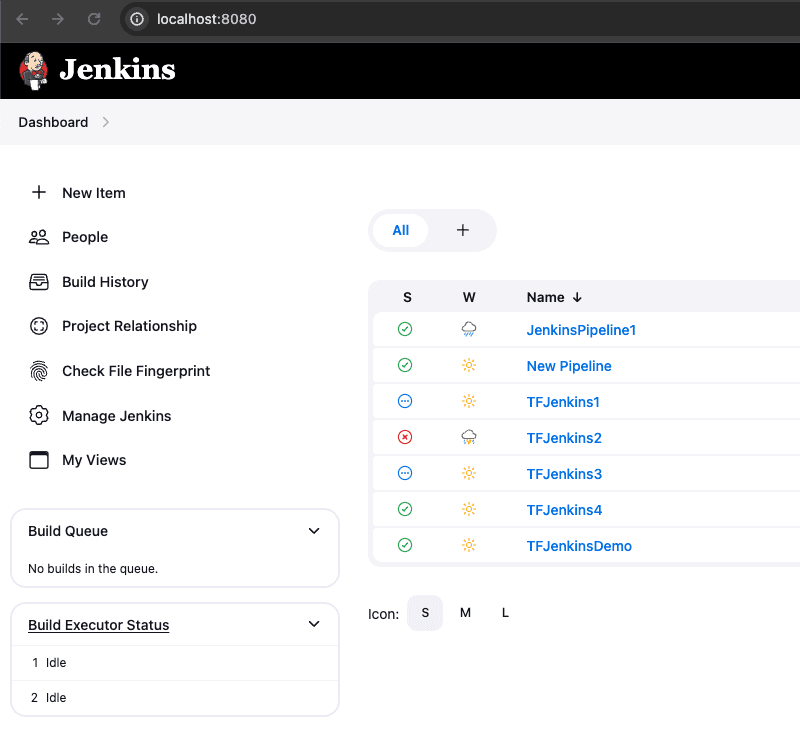Click the browser reload button
The width and height of the screenshot is (800, 729).
tap(92, 18)
